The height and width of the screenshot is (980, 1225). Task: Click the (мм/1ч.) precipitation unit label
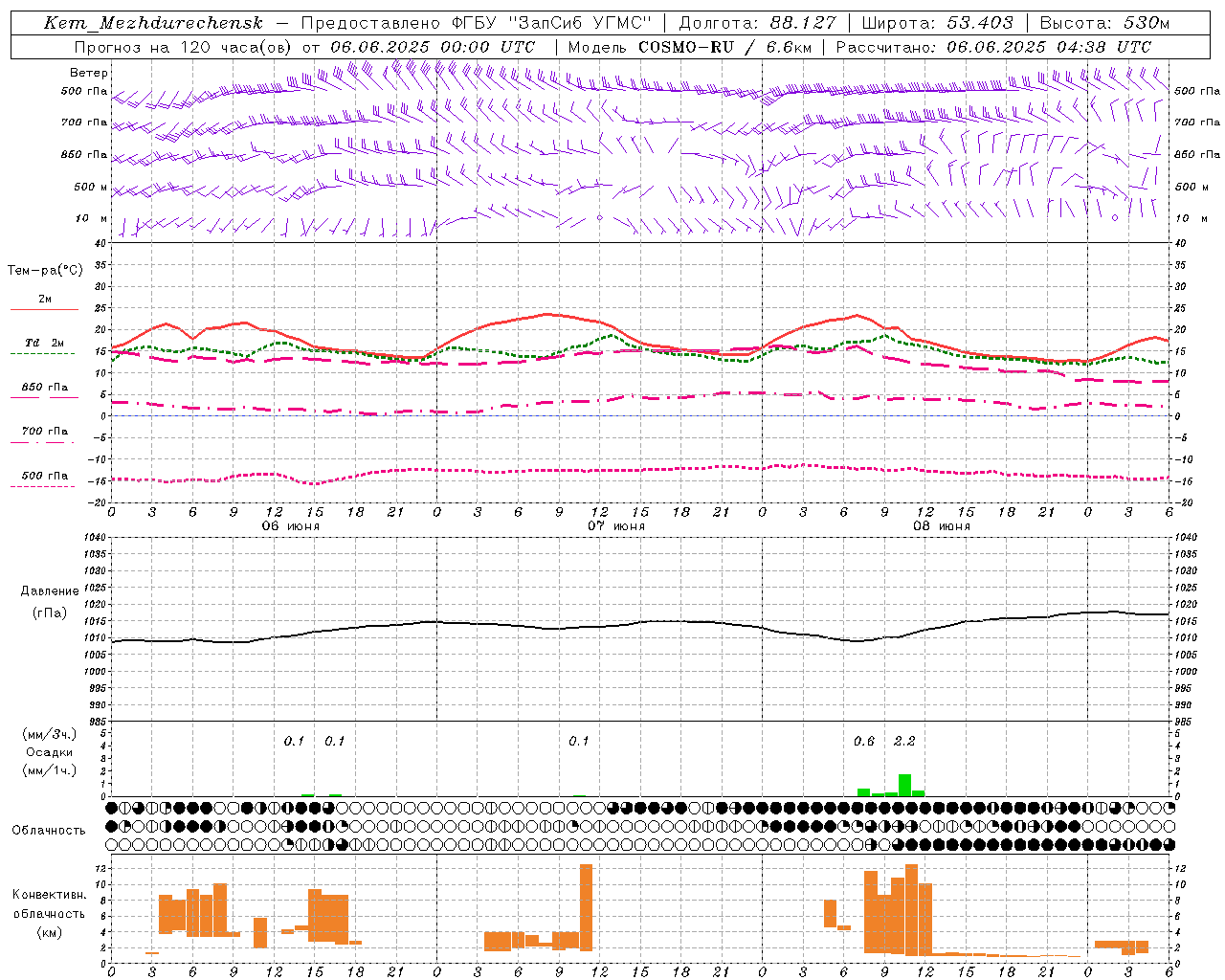(49, 770)
